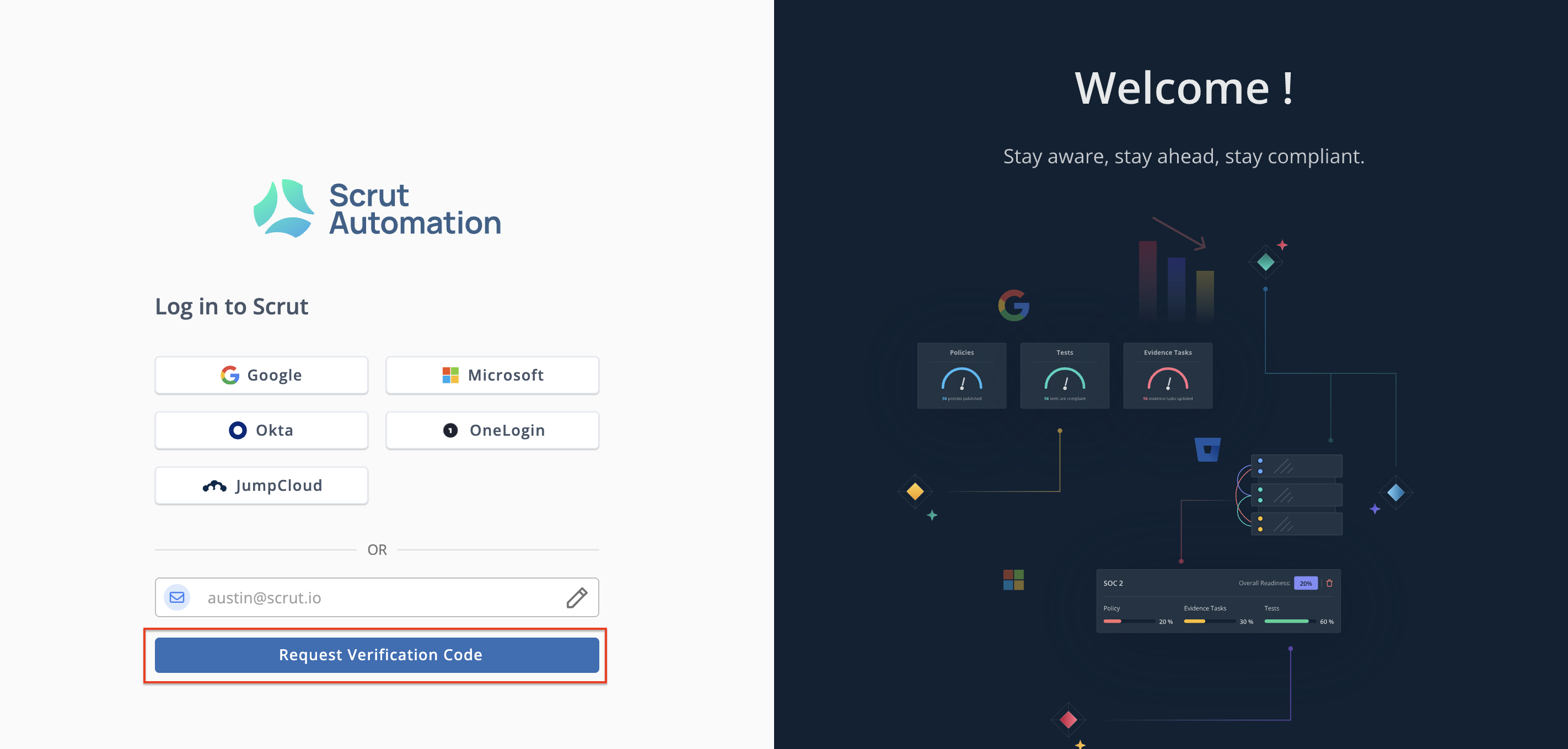Sign in with Microsoft
Image resolution: width=1568 pixels, height=749 pixels.
coord(492,375)
